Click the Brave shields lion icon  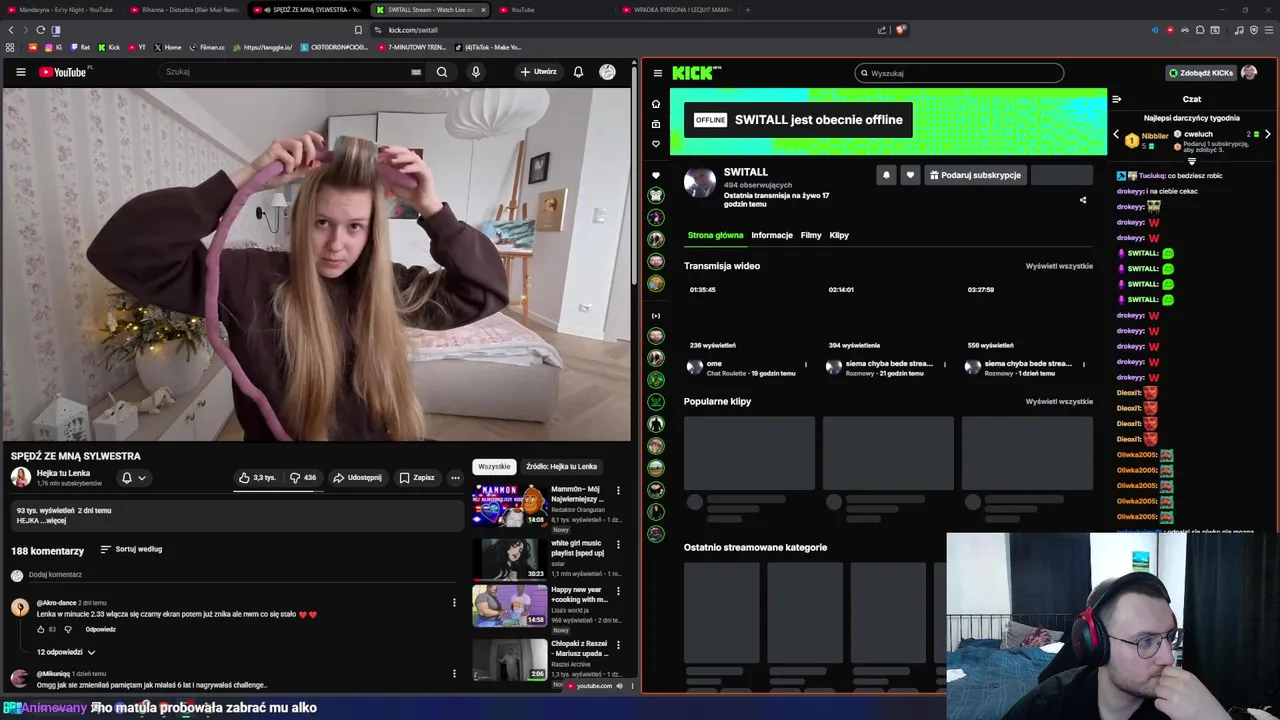coord(900,30)
